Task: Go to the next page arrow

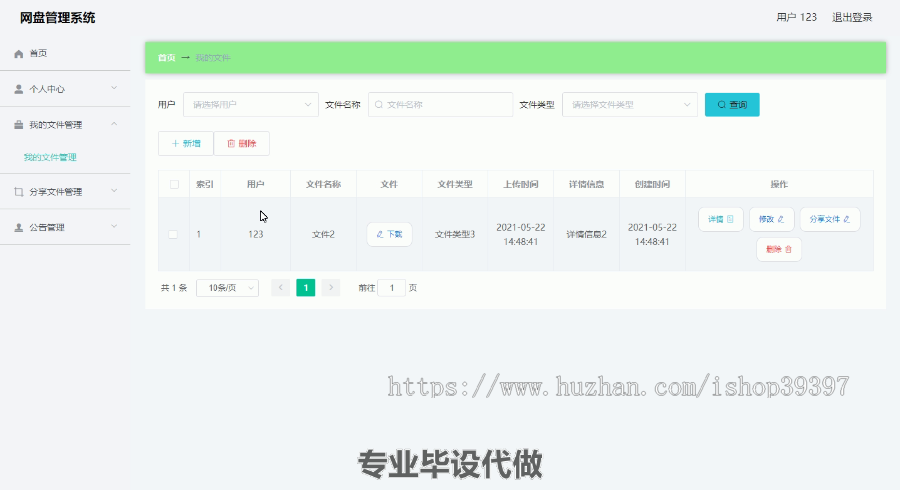Action: point(331,287)
